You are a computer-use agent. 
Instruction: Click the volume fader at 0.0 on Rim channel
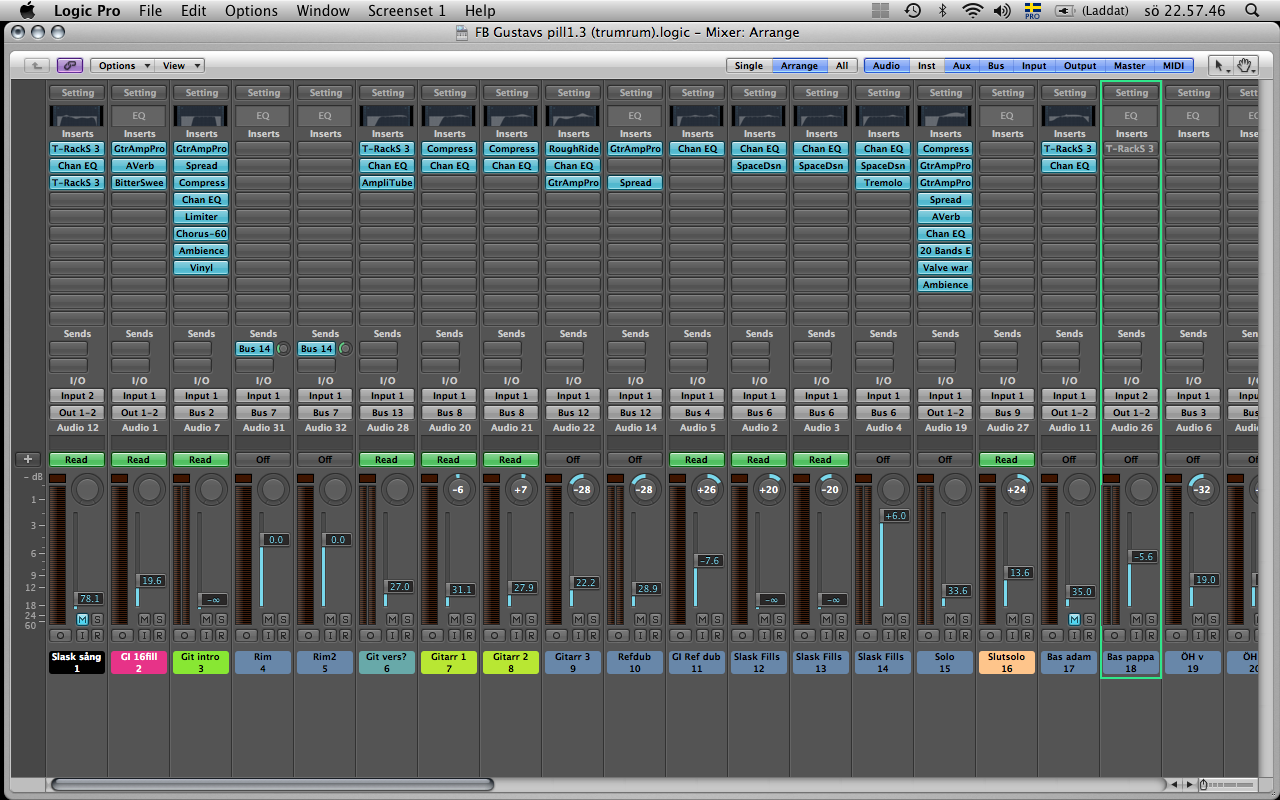tap(274, 539)
